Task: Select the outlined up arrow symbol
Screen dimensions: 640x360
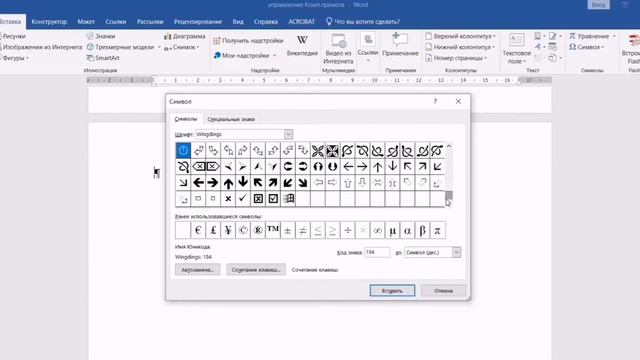Action: (347, 182)
